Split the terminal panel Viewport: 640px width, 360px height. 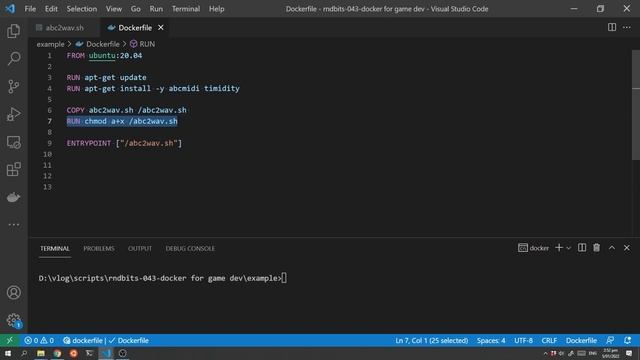click(x=582, y=248)
